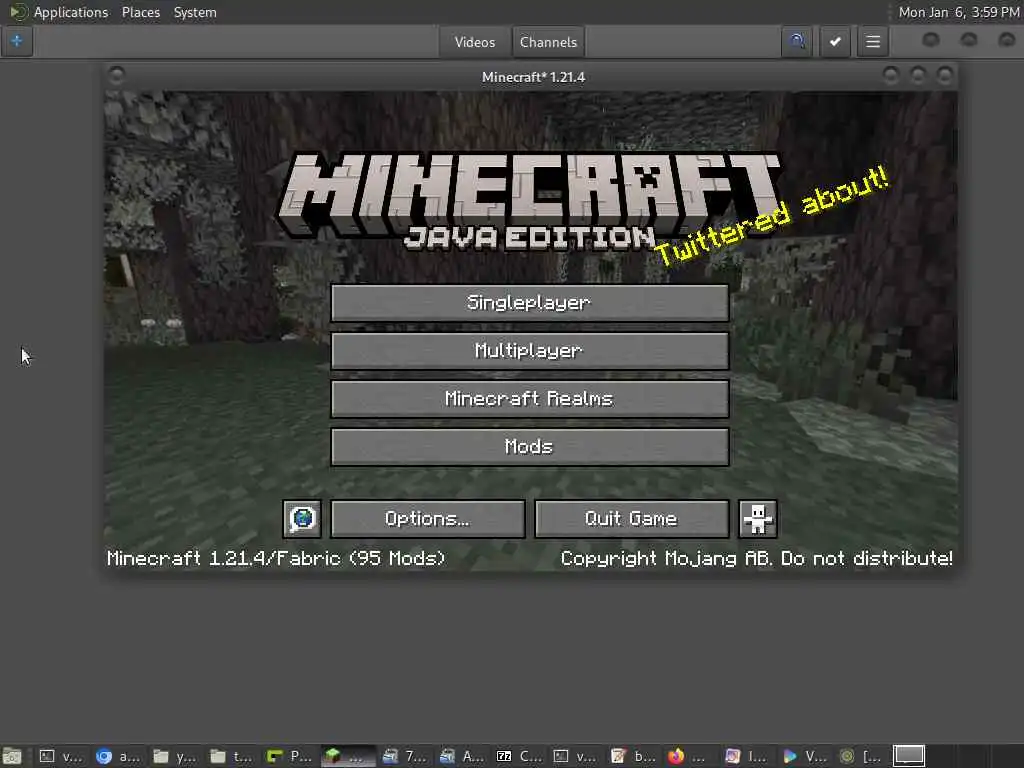
Task: Click the copyright Mojang AB text
Action: coord(756,558)
